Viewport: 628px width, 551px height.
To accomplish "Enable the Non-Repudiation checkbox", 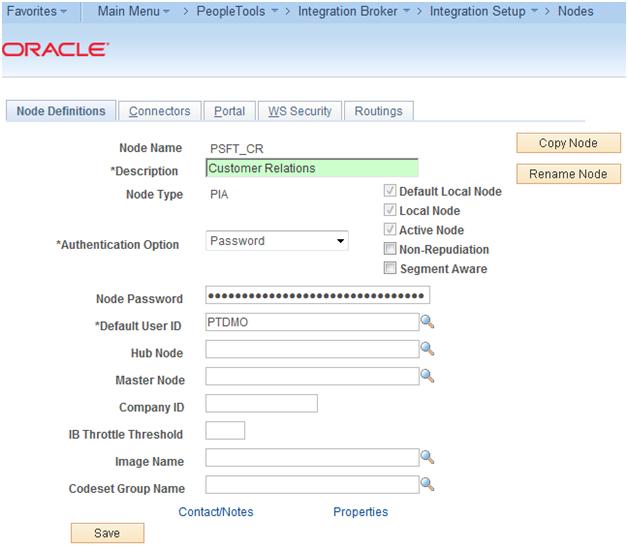I will [x=390, y=249].
